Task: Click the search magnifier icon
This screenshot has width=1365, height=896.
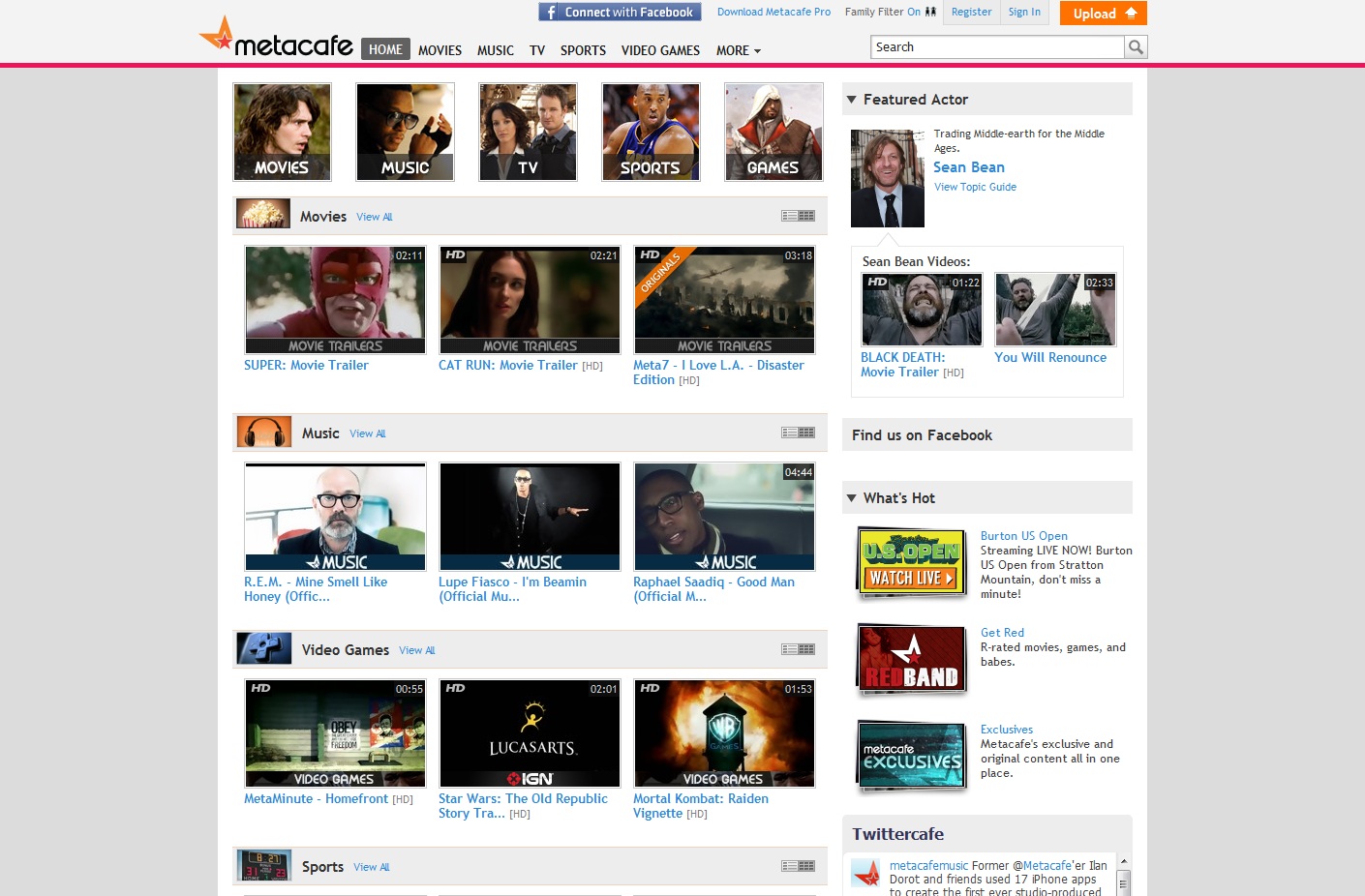Action: [1136, 47]
